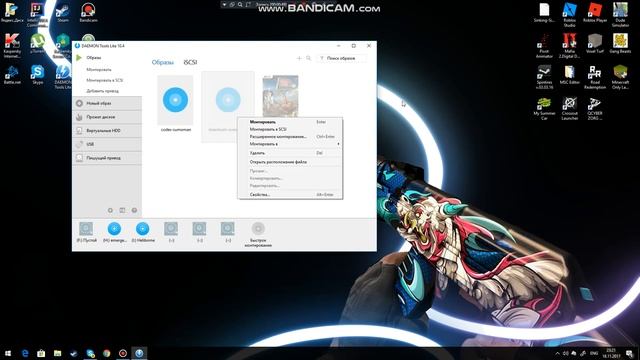Open Яндекс.Диск desktop shortcut
The image size is (640, 360).
point(12,13)
